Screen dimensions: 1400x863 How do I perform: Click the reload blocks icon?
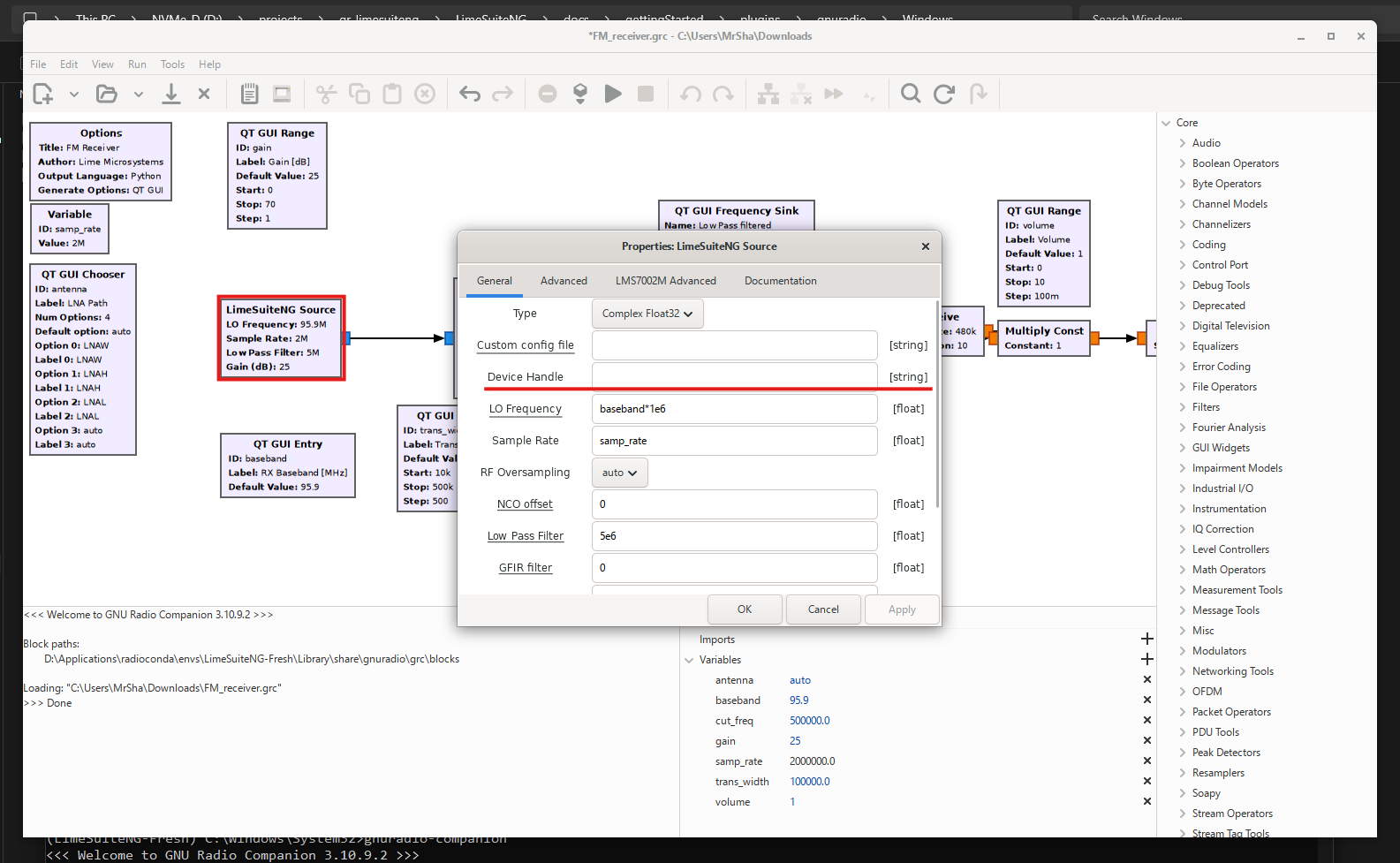tap(944, 94)
